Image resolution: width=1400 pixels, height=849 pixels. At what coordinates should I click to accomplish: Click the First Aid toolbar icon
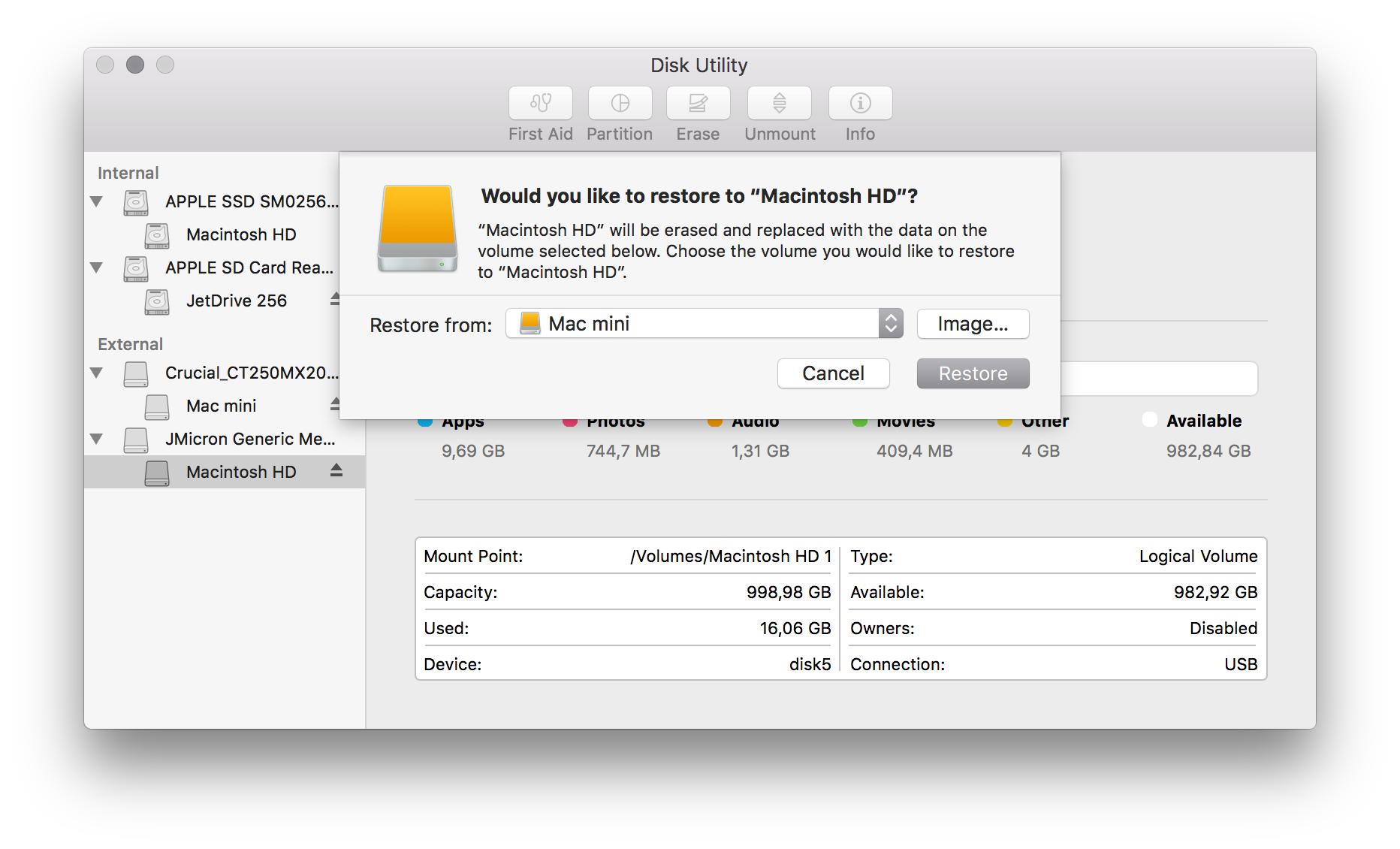tap(541, 103)
